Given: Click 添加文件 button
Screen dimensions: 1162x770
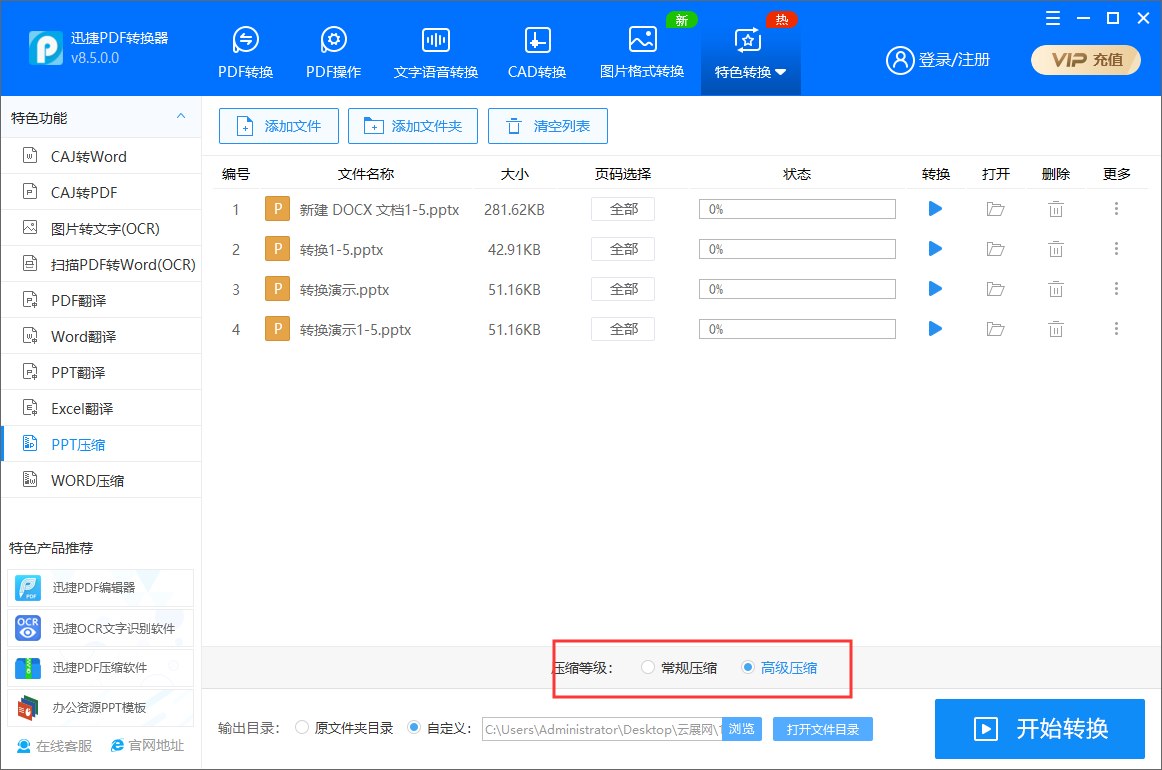Looking at the screenshot, I should 279,126.
